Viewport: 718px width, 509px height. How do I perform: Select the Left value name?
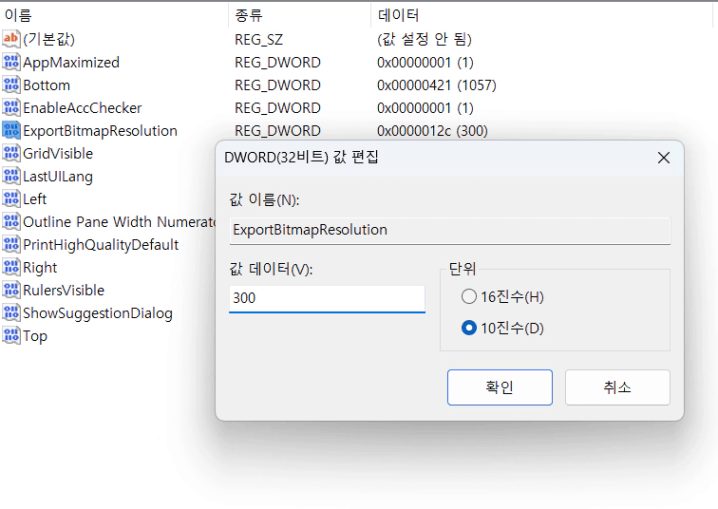coord(35,199)
